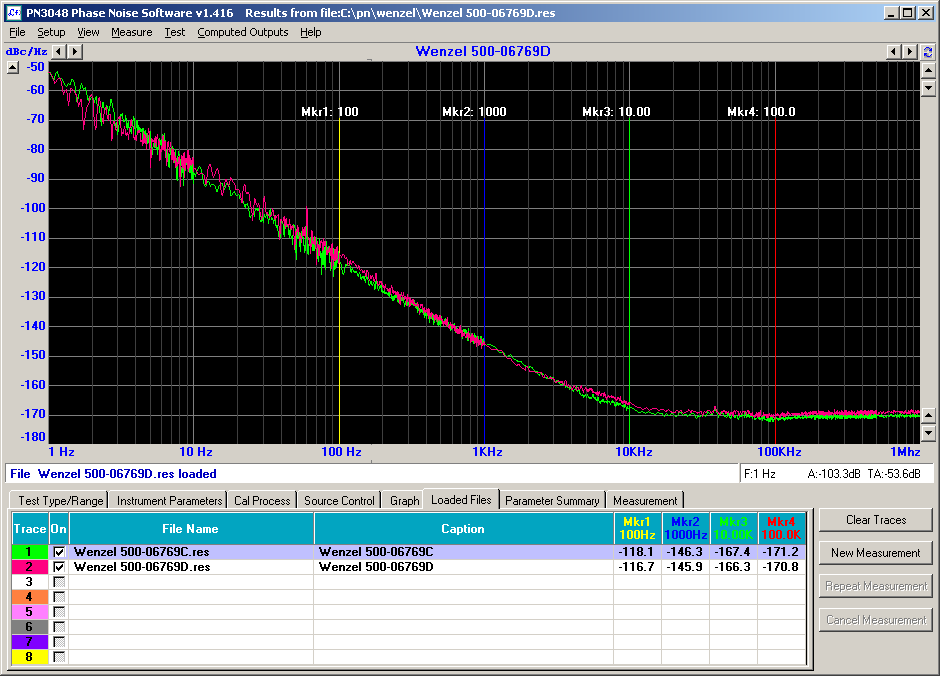Click the caption cell Wenzel 500-06769D in the table

[x=463, y=567]
